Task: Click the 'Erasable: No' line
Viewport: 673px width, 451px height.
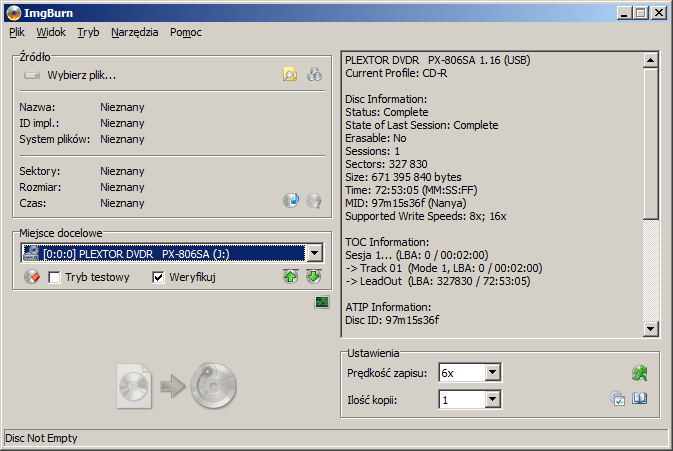Action: (x=376, y=138)
